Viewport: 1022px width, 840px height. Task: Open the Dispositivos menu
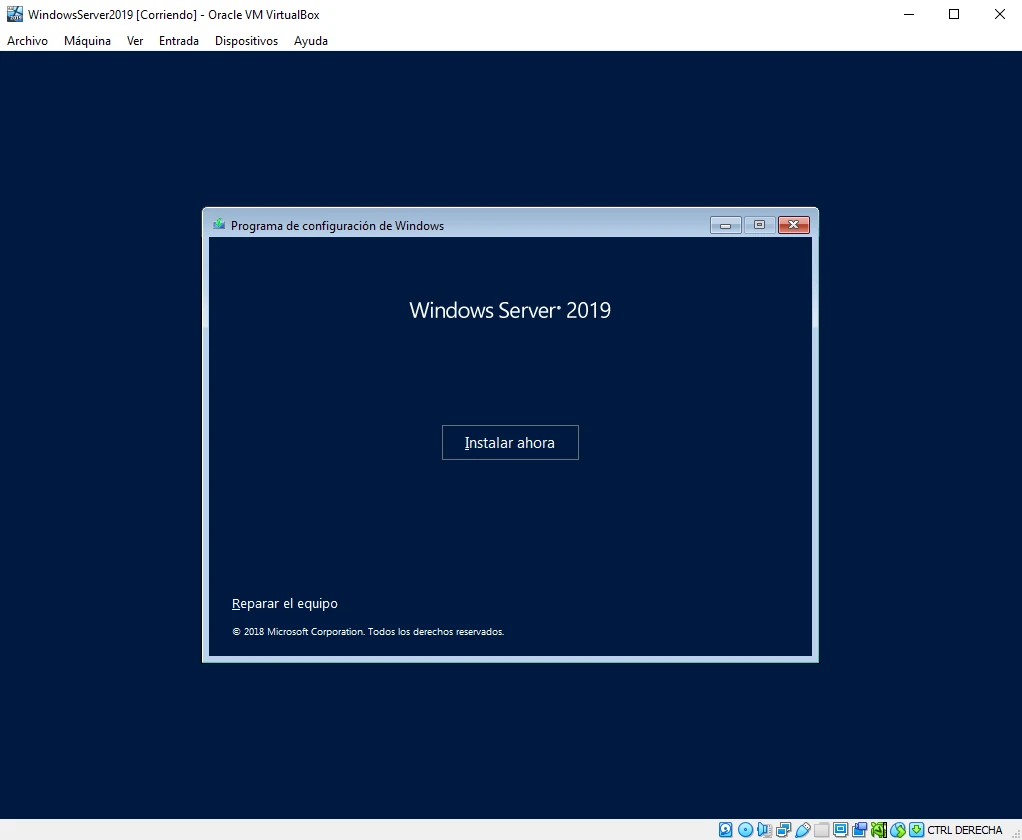[246, 40]
